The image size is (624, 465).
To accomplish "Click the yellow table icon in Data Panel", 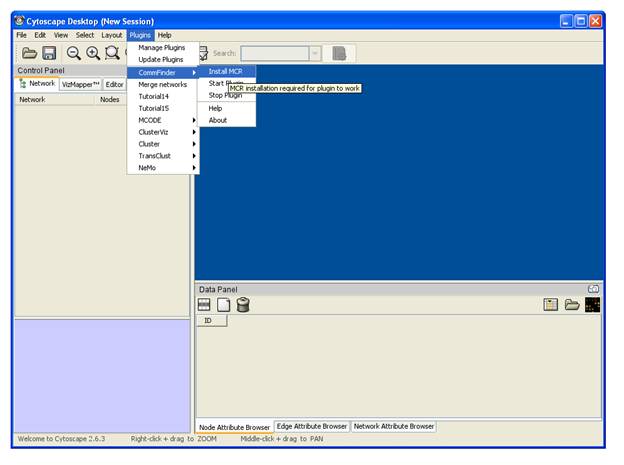I will [x=551, y=305].
